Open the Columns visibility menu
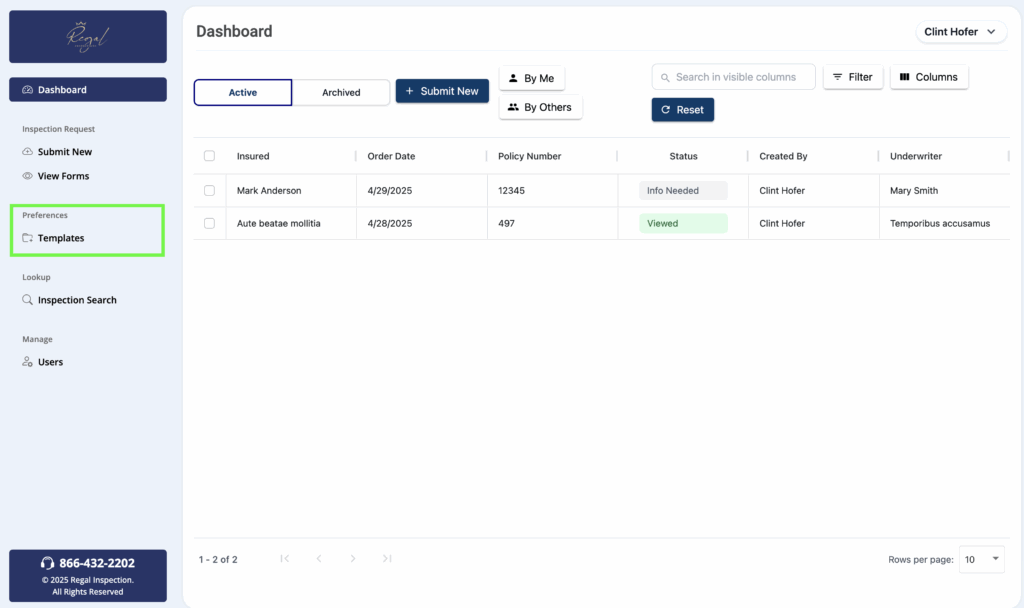The height and width of the screenshot is (608, 1024). tap(928, 77)
